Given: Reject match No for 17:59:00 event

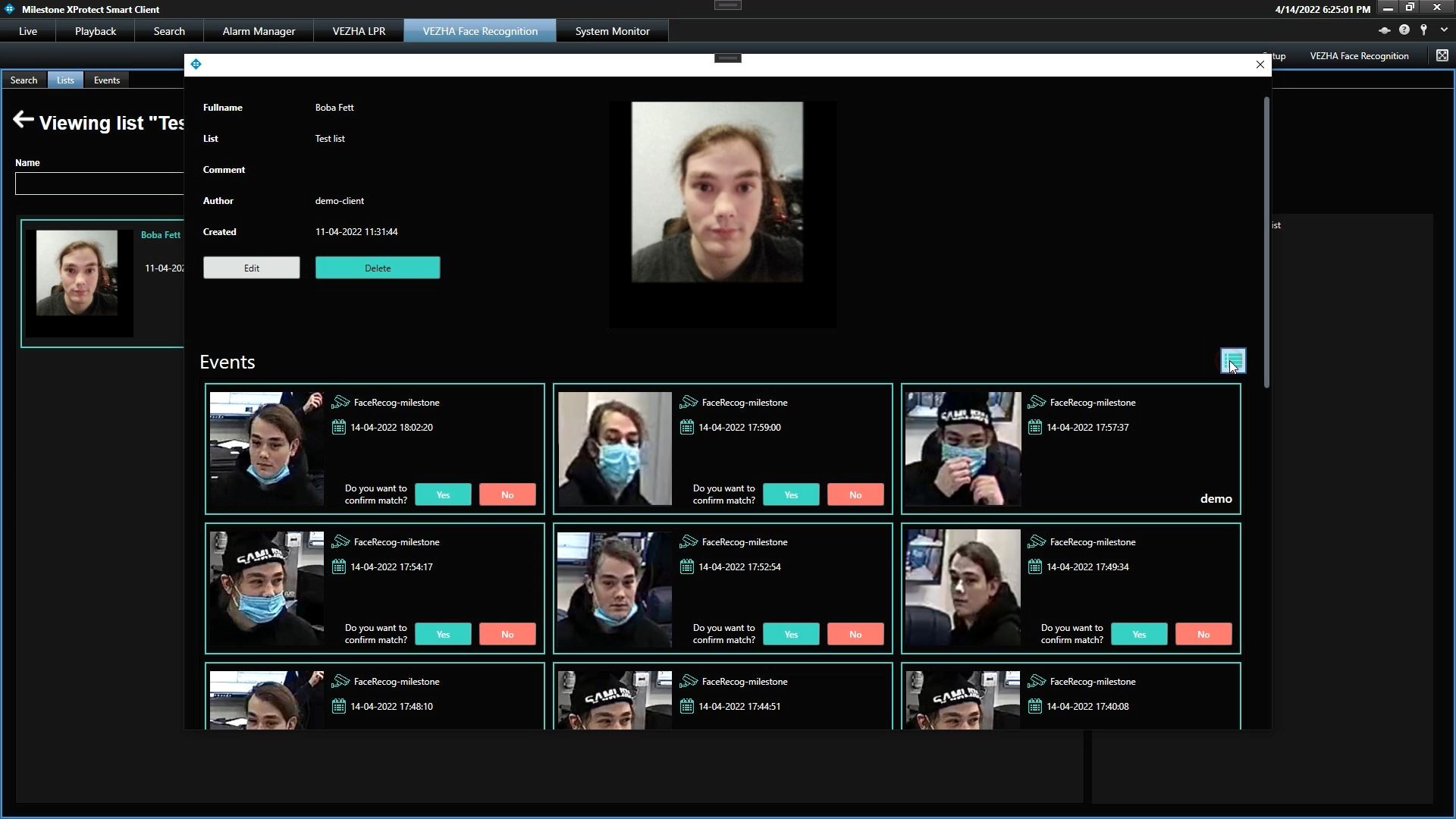Looking at the screenshot, I should coord(855,494).
